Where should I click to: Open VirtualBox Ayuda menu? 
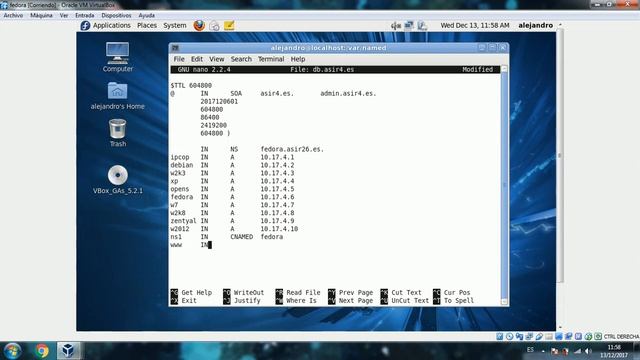(x=147, y=16)
